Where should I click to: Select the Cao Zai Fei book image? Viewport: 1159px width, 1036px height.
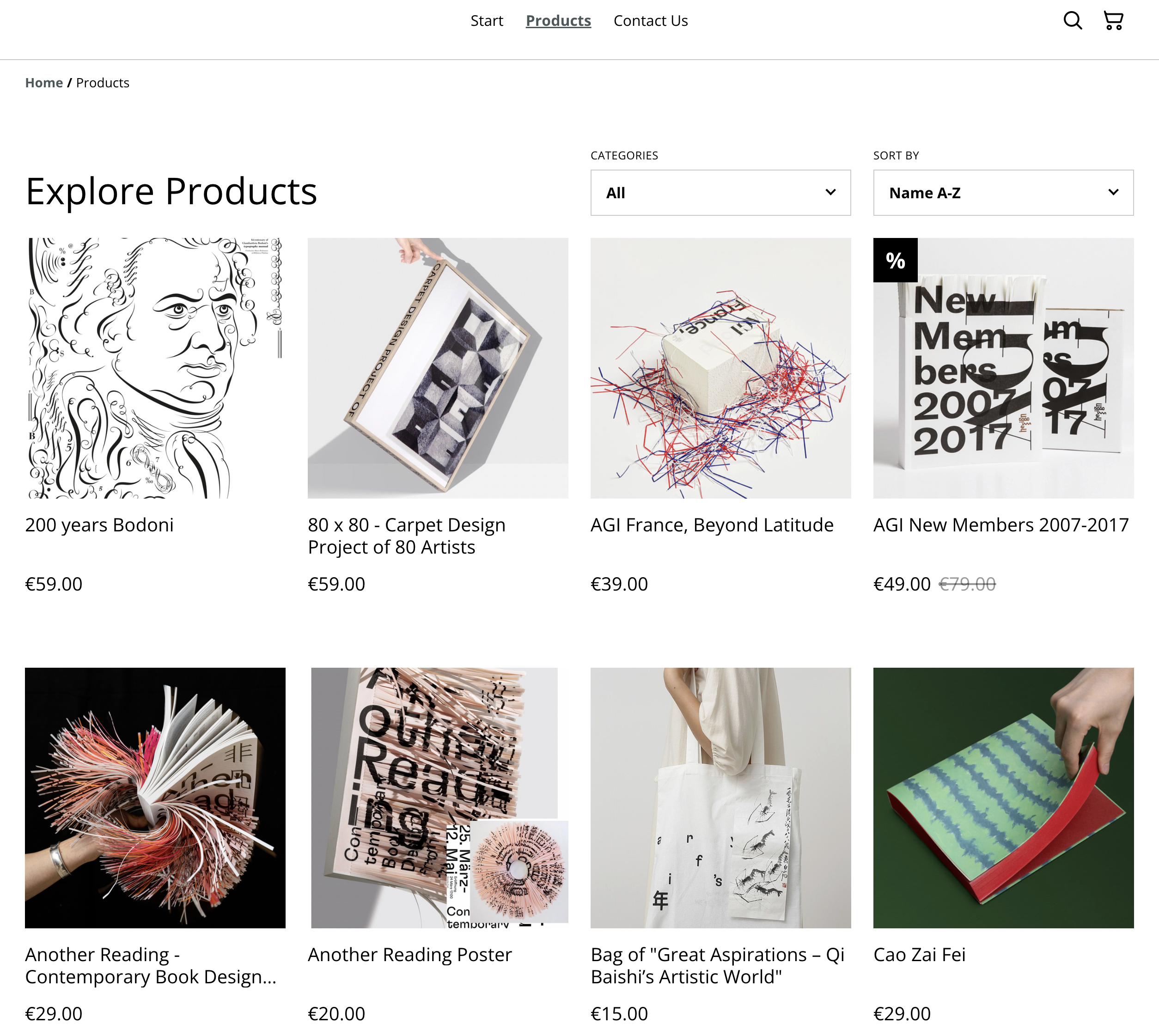coord(1003,798)
